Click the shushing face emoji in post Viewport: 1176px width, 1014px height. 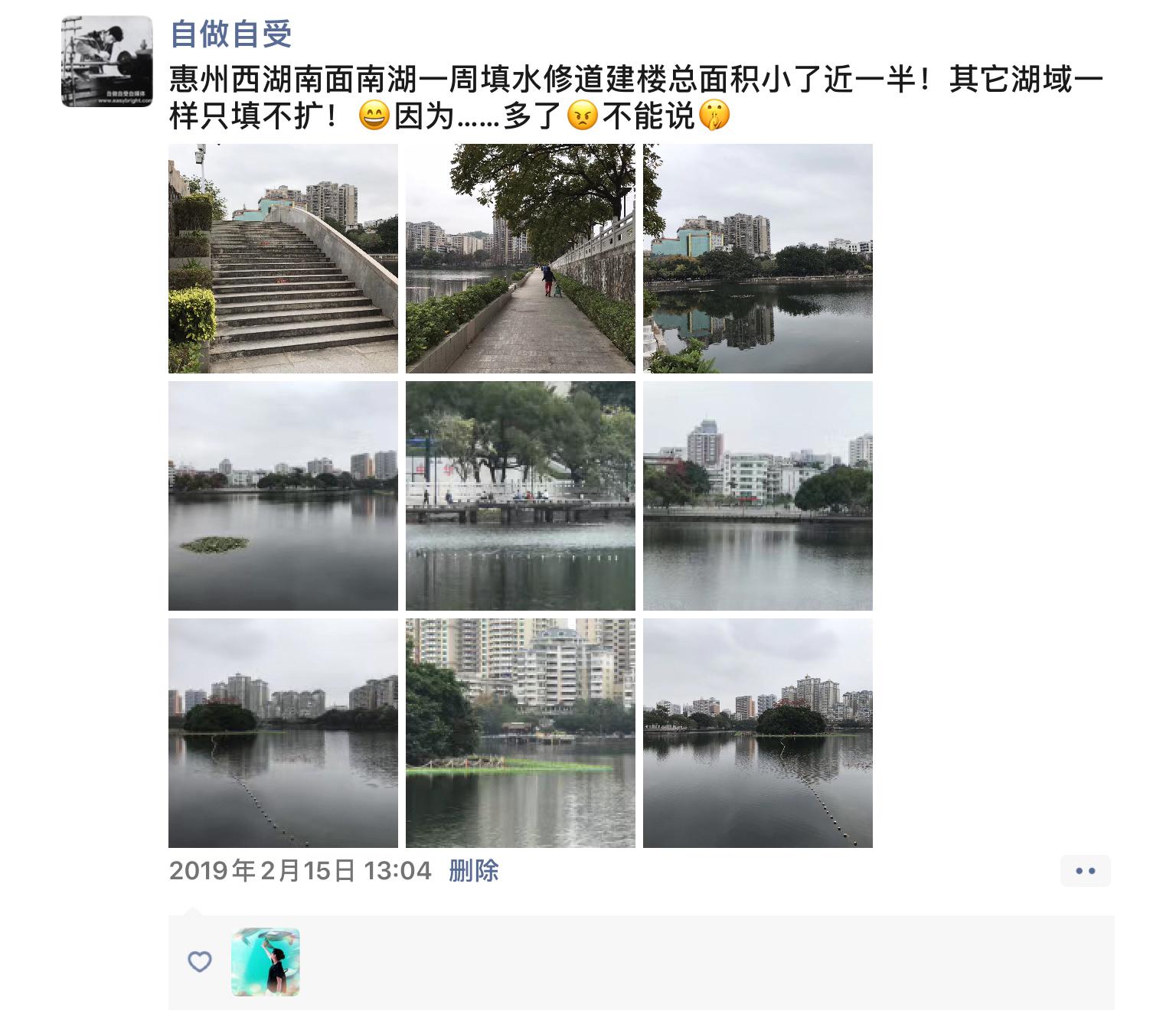(714, 116)
